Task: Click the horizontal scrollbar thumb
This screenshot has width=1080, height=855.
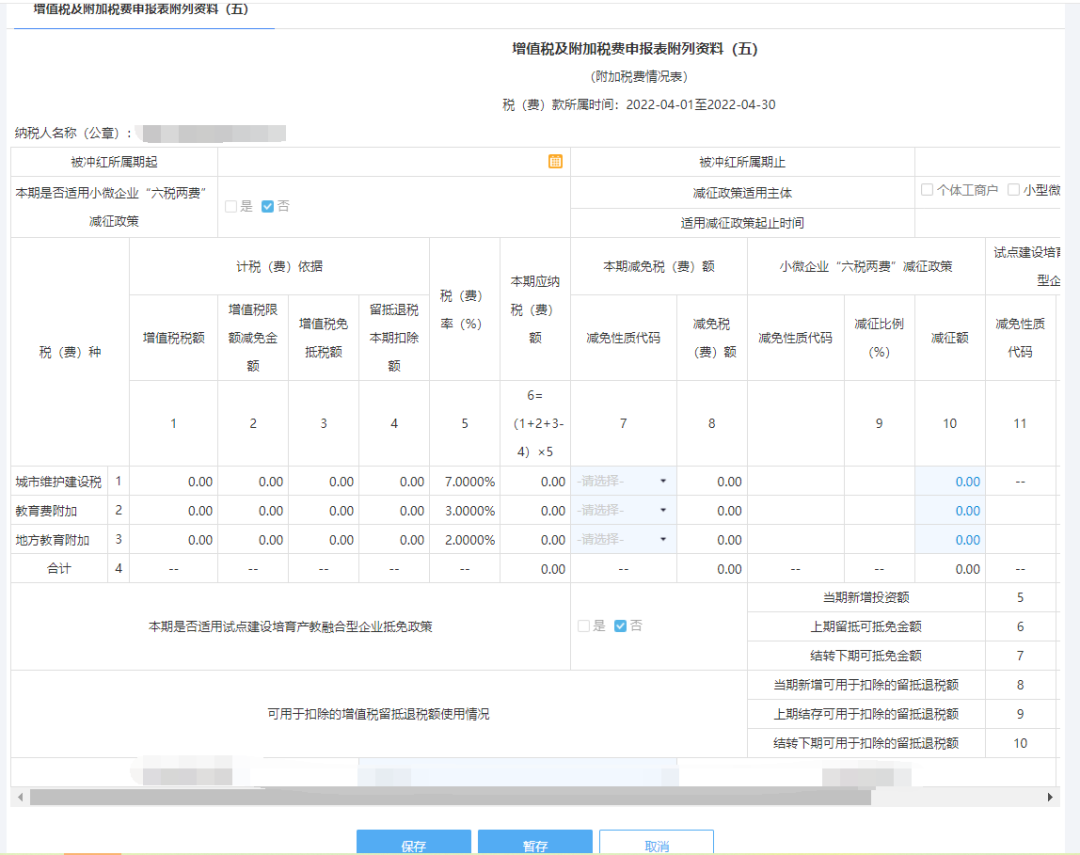Action: (450, 797)
